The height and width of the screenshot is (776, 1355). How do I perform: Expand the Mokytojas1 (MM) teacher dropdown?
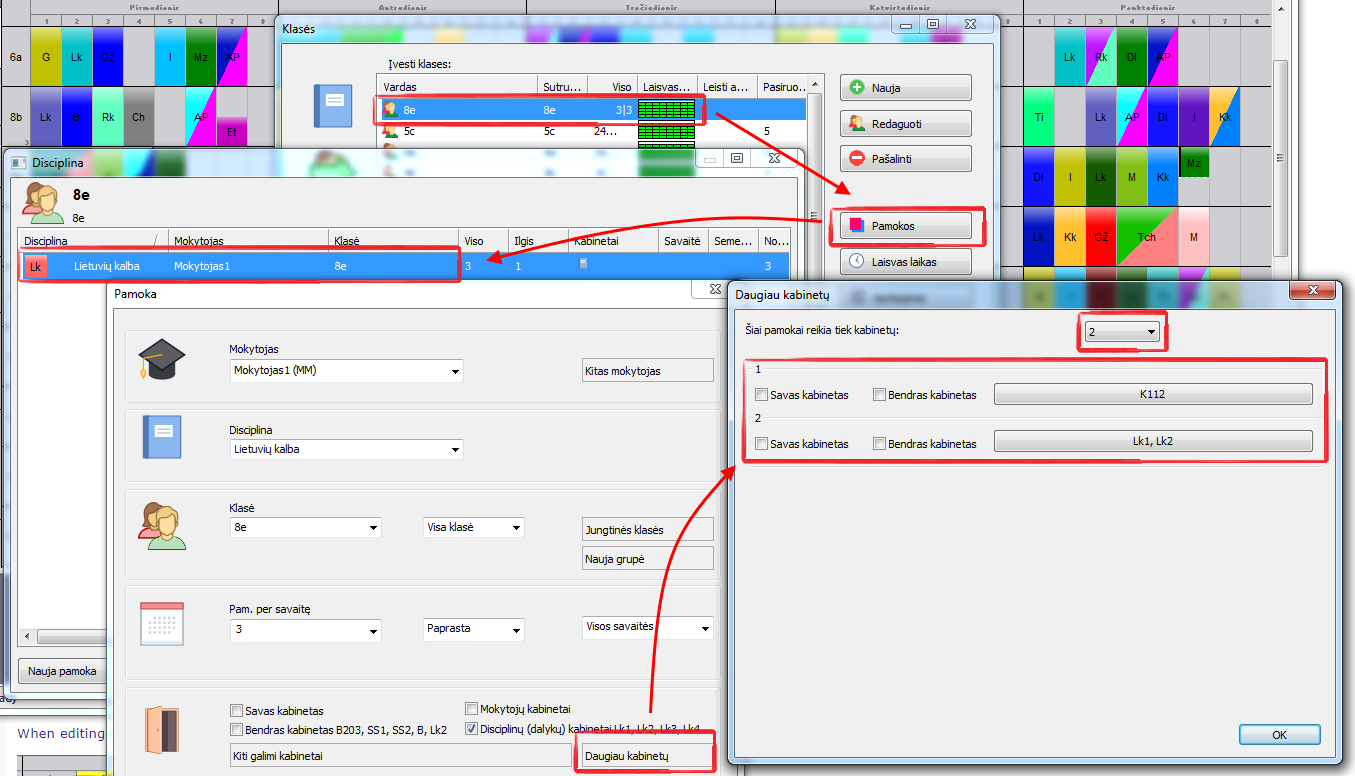click(x=455, y=371)
